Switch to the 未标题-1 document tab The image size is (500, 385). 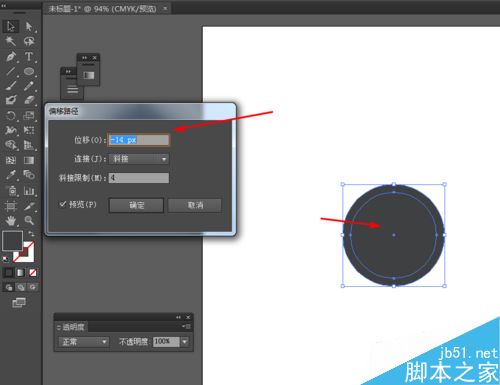[x=102, y=9]
